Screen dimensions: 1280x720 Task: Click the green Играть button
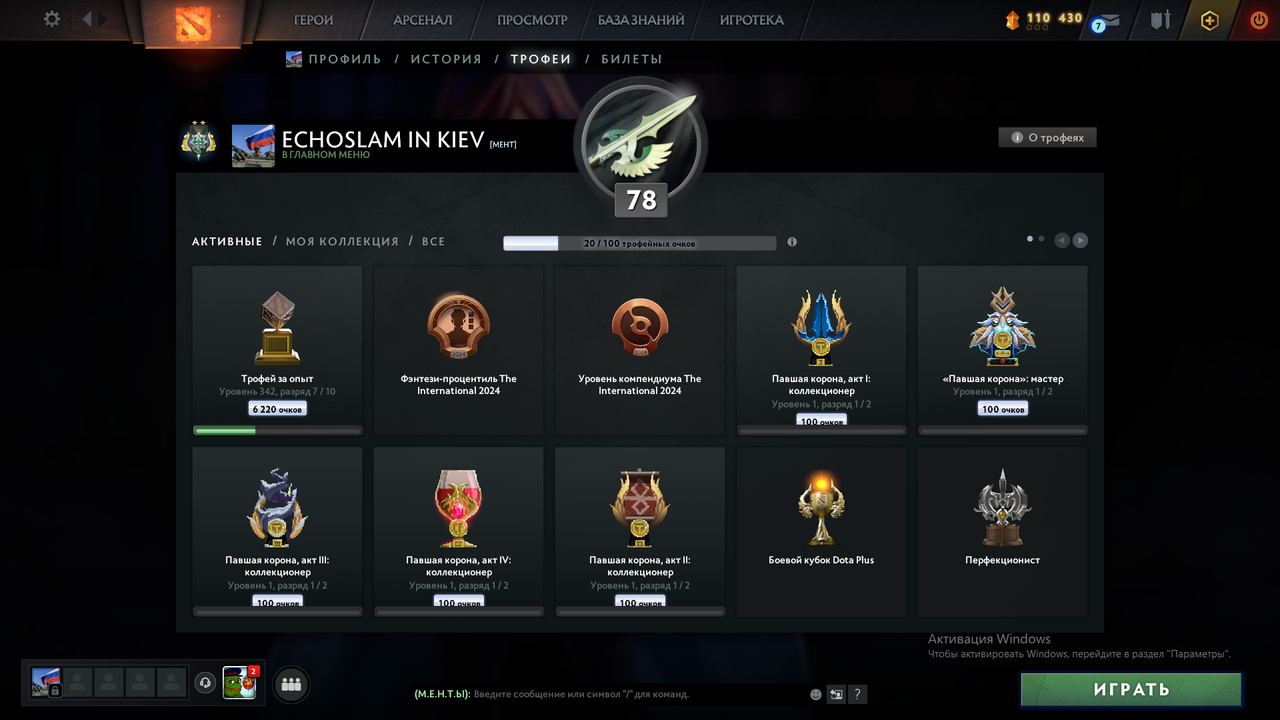tap(1131, 689)
